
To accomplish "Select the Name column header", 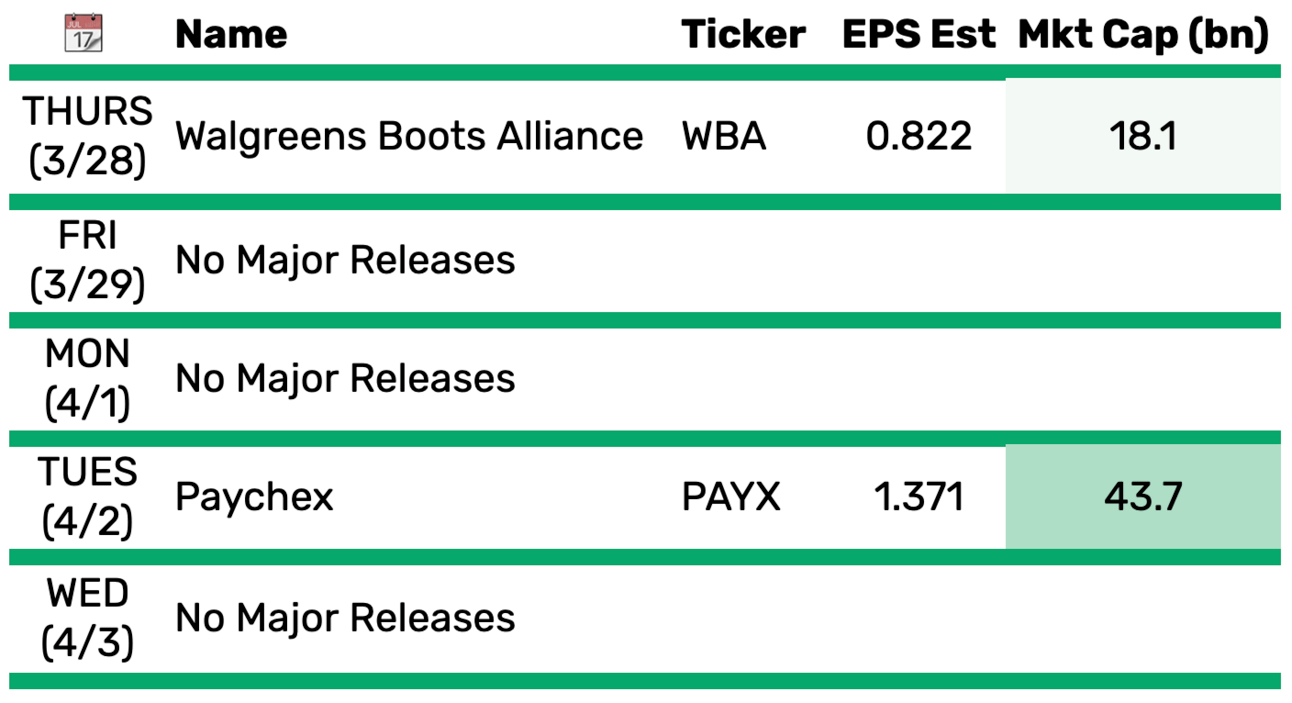I will [231, 35].
